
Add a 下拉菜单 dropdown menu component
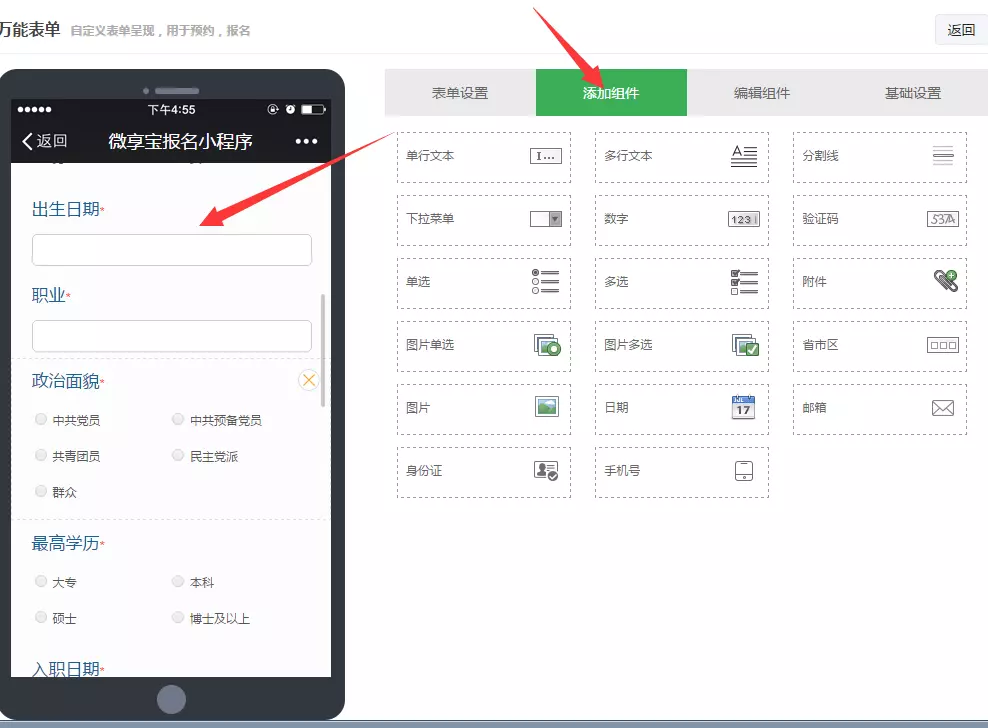(483, 219)
